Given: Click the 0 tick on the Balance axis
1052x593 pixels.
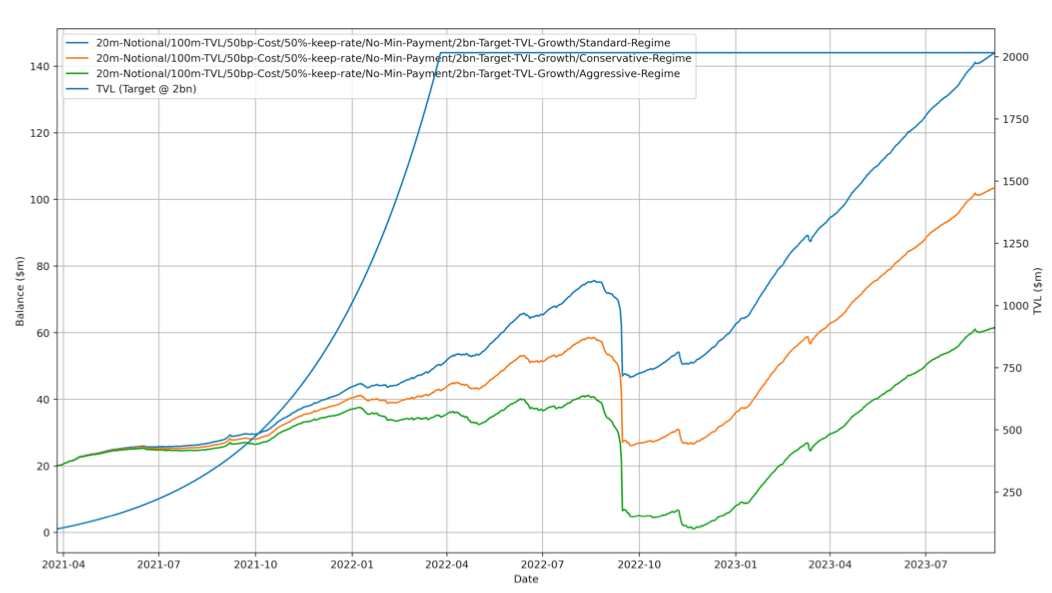Looking at the screenshot, I should (46, 533).
